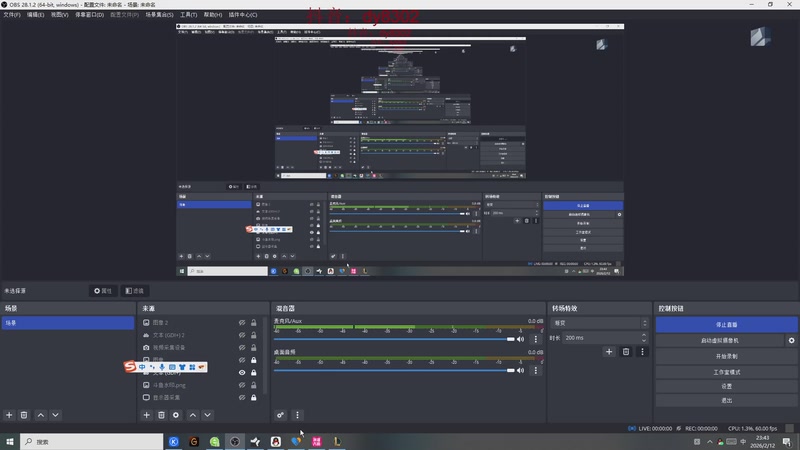800x450 pixels.
Task: Show the 文本 (GDI+) 2 source via eye icon
Action: click(x=242, y=335)
